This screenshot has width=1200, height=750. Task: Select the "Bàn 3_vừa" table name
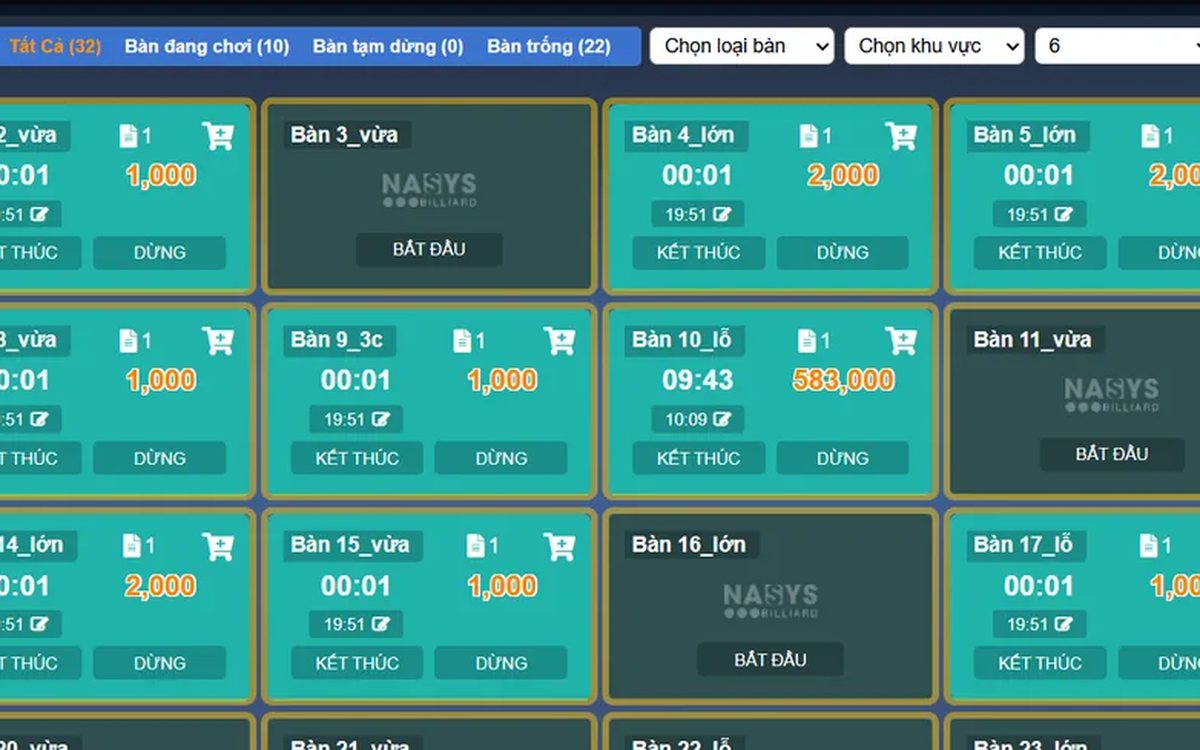[x=344, y=135]
